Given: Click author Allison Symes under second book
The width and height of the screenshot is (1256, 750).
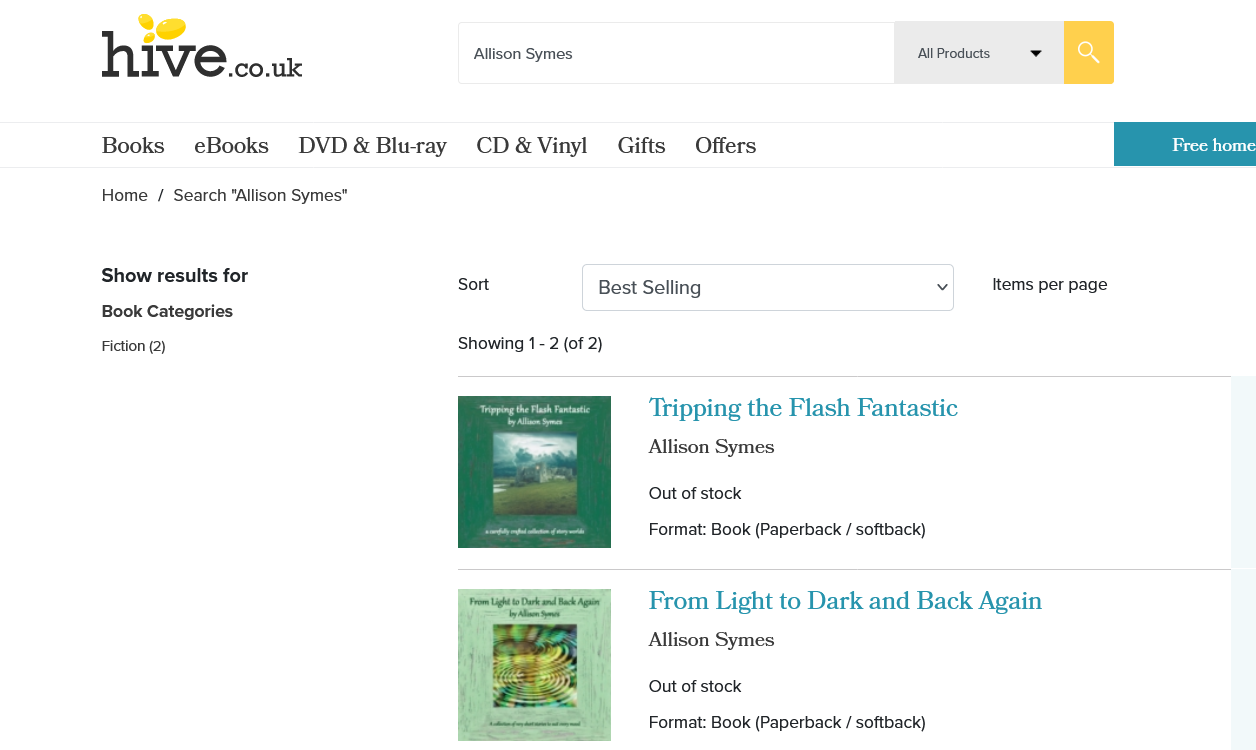Looking at the screenshot, I should click(711, 640).
